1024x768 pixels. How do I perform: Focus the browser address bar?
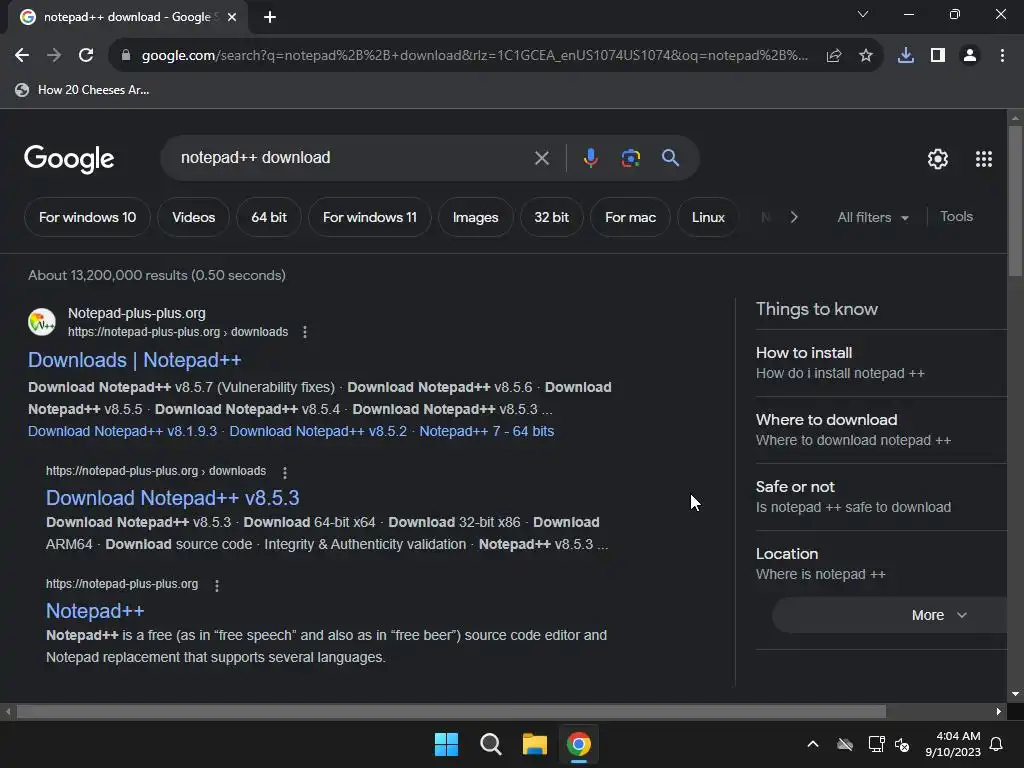pos(474,56)
